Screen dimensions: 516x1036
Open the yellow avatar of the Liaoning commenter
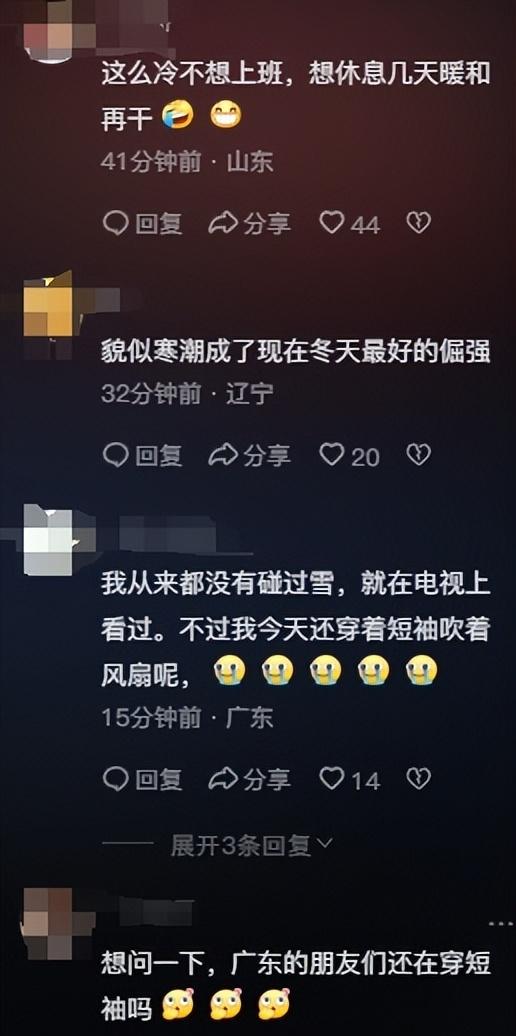[50, 309]
